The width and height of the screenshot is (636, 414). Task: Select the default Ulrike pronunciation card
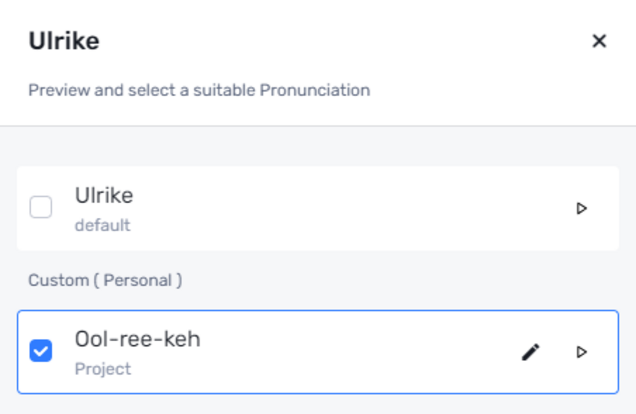pos(318,208)
